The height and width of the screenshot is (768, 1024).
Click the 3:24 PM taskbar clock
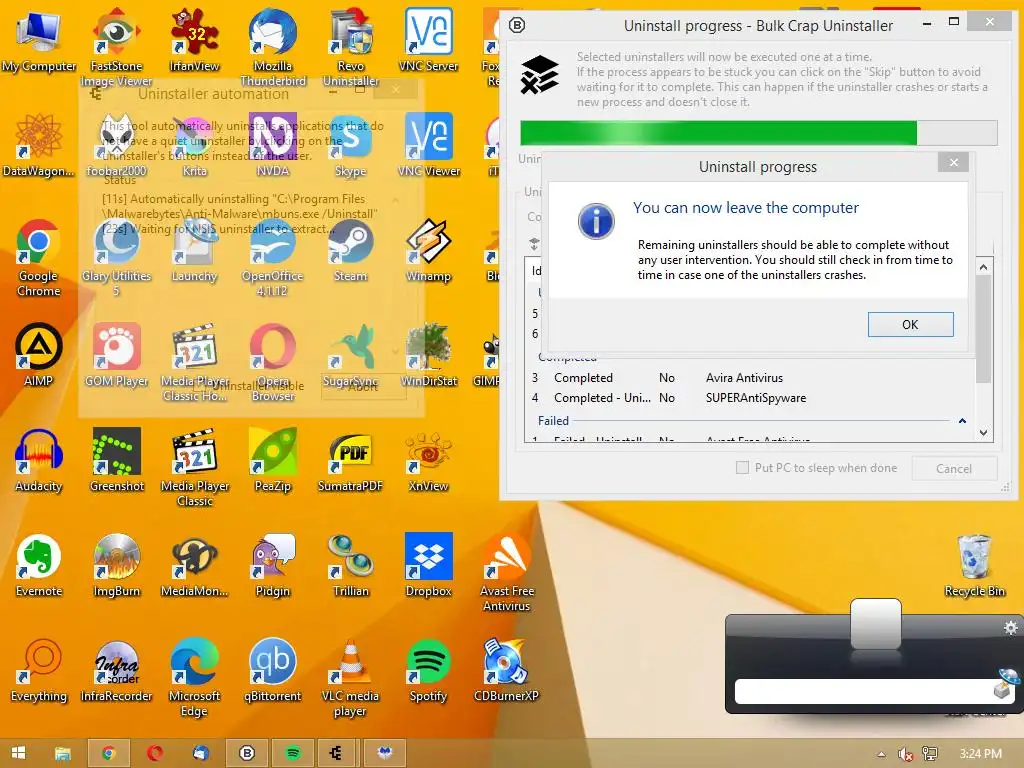pos(980,754)
